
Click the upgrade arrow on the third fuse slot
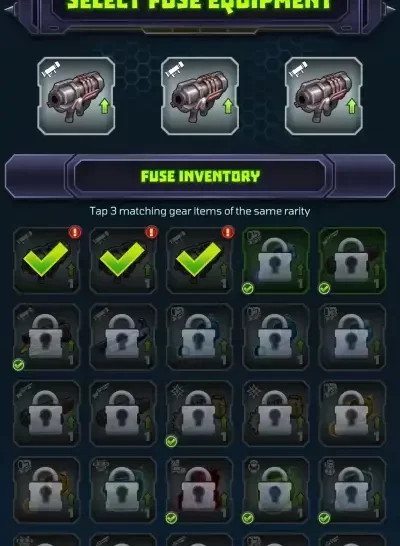tap(352, 106)
